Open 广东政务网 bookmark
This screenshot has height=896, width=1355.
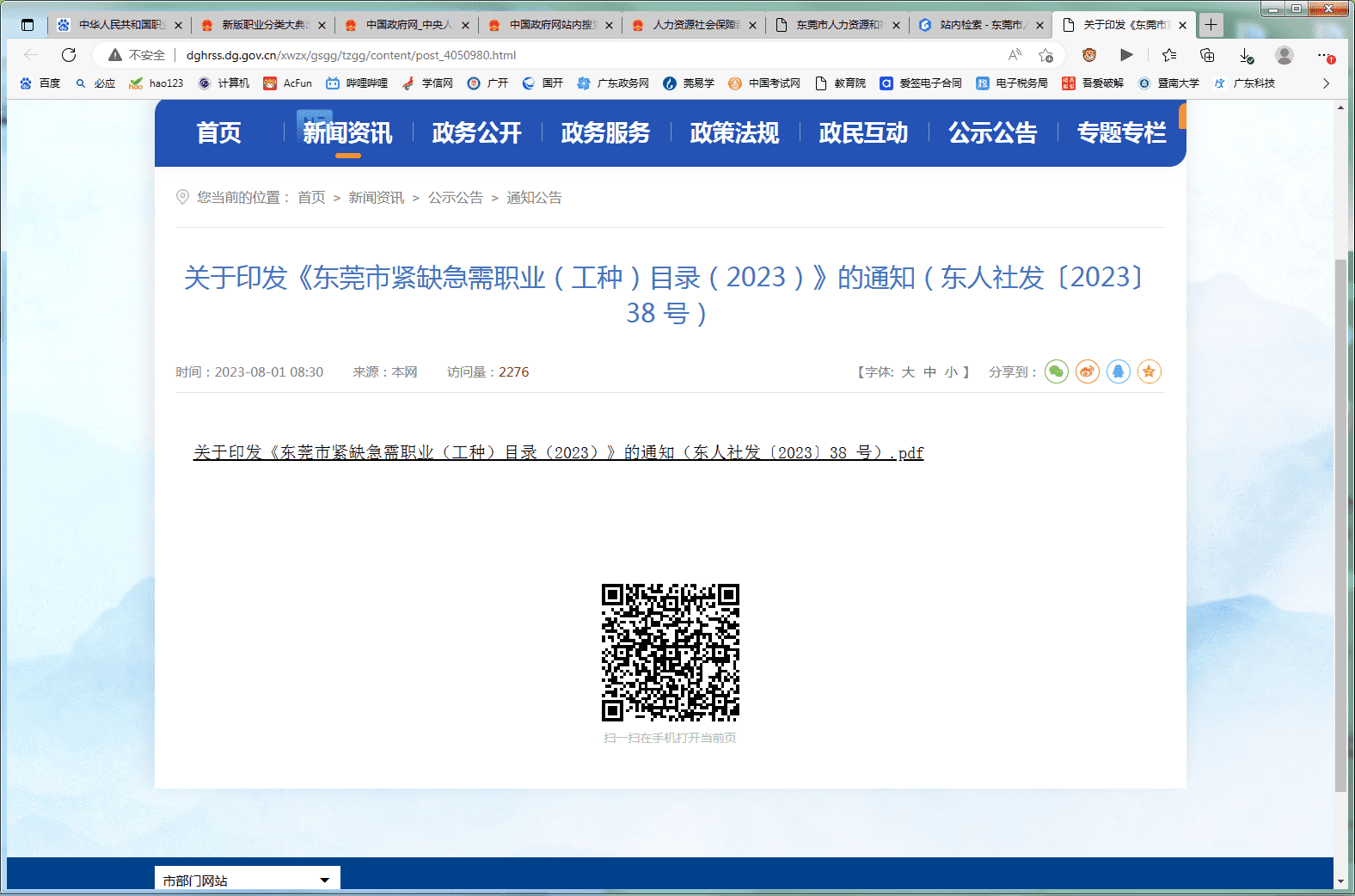pos(613,83)
